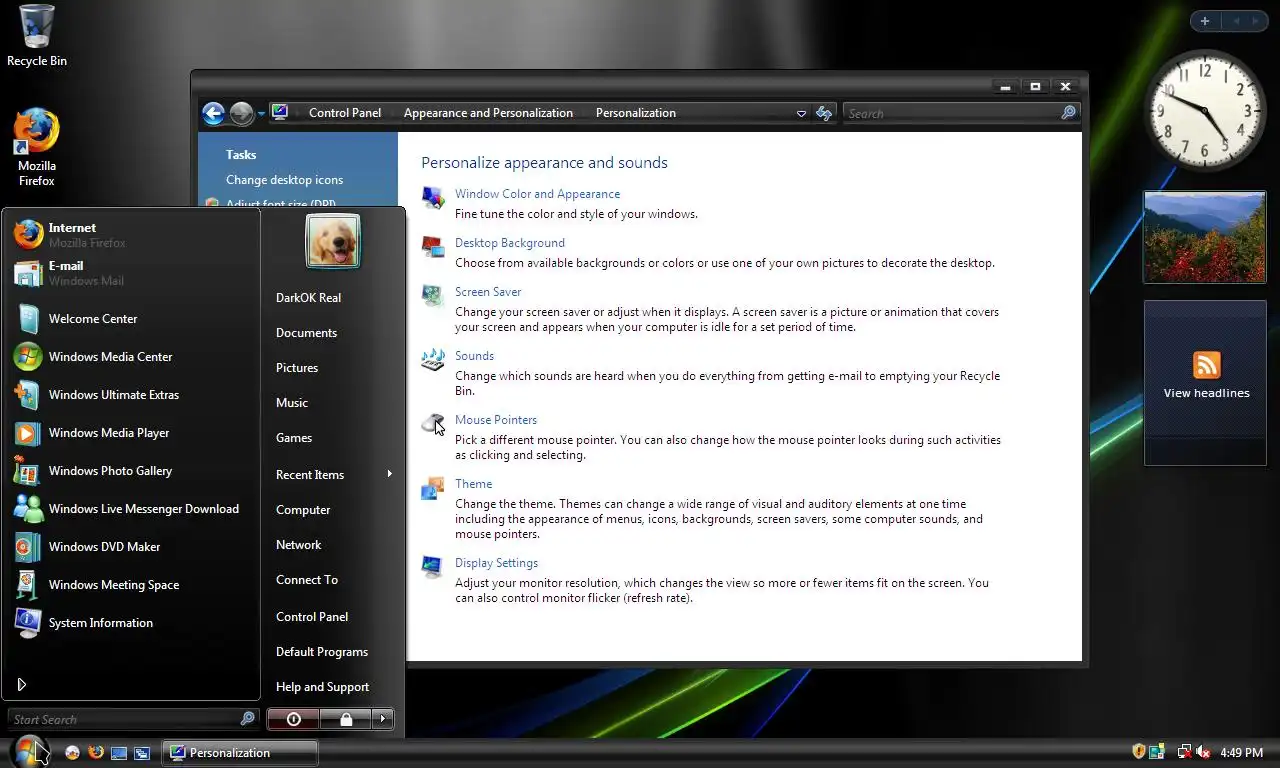Click the Start Search magnifier icon
Viewport: 1280px width, 768px height.
[248, 718]
